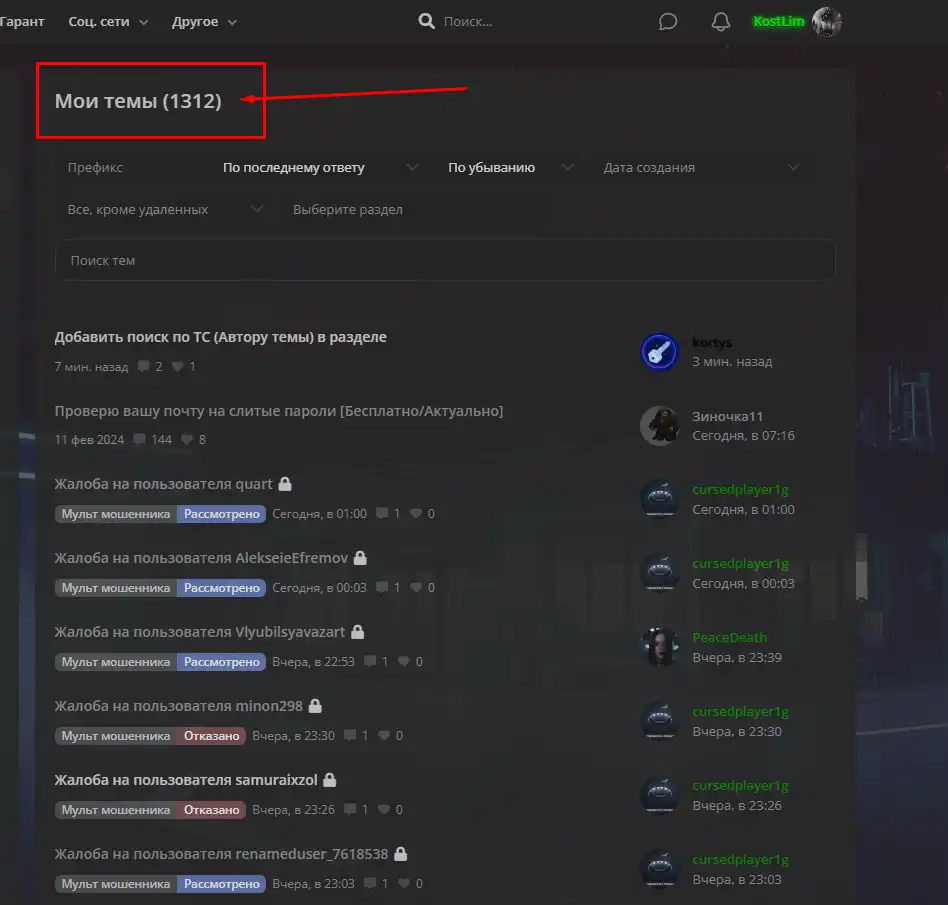Open cursedplayer1g avatar on quart row
The width and height of the screenshot is (948, 905).
(660, 499)
